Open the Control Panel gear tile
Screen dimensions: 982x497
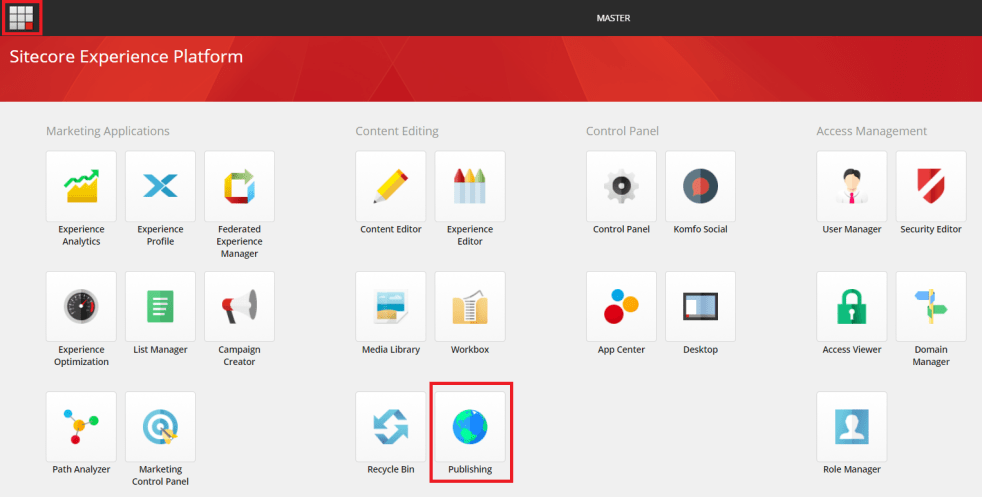pos(621,186)
